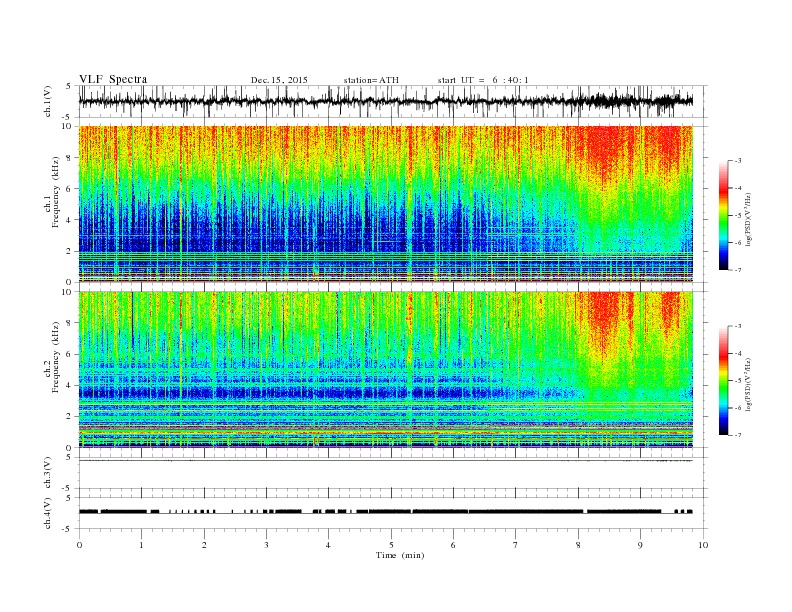The image size is (792, 612).
Task: Click inside the ch.2 spectrogram panel
Action: [x=386, y=369]
